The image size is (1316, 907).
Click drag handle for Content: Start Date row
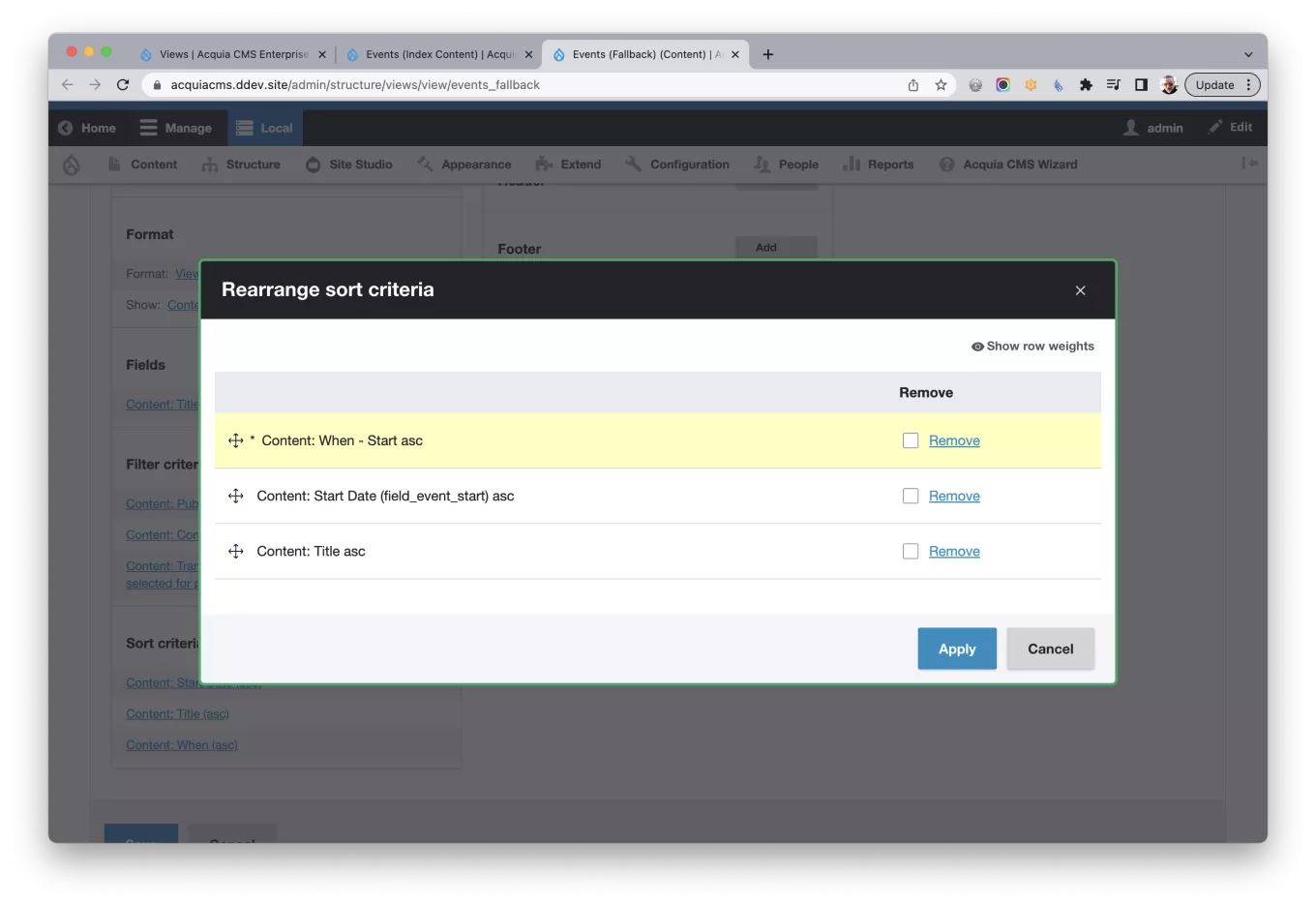pos(235,496)
